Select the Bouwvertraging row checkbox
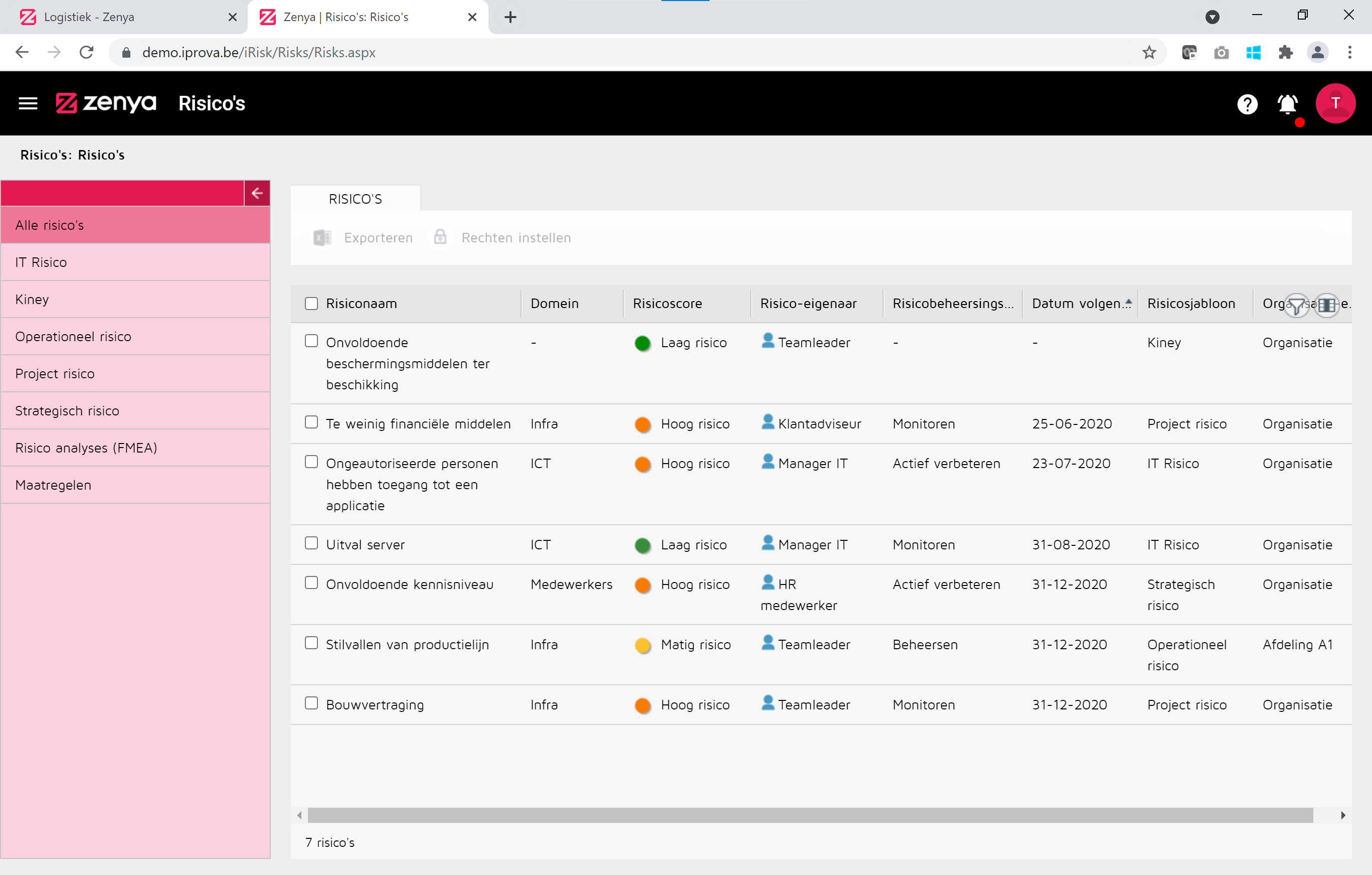The height and width of the screenshot is (875, 1372). (311, 703)
